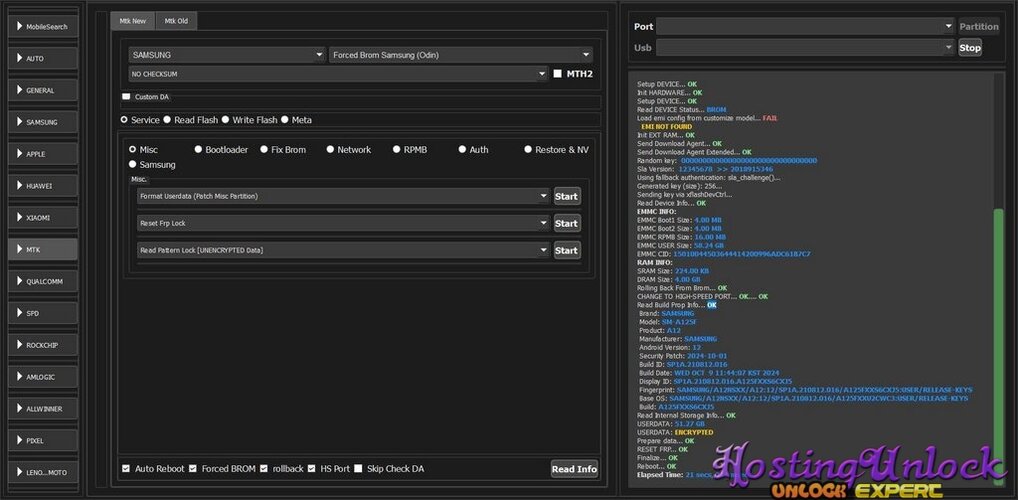Click the 'Model: SM-A125F' log line
This screenshot has height=500, width=1018.
pos(667,321)
